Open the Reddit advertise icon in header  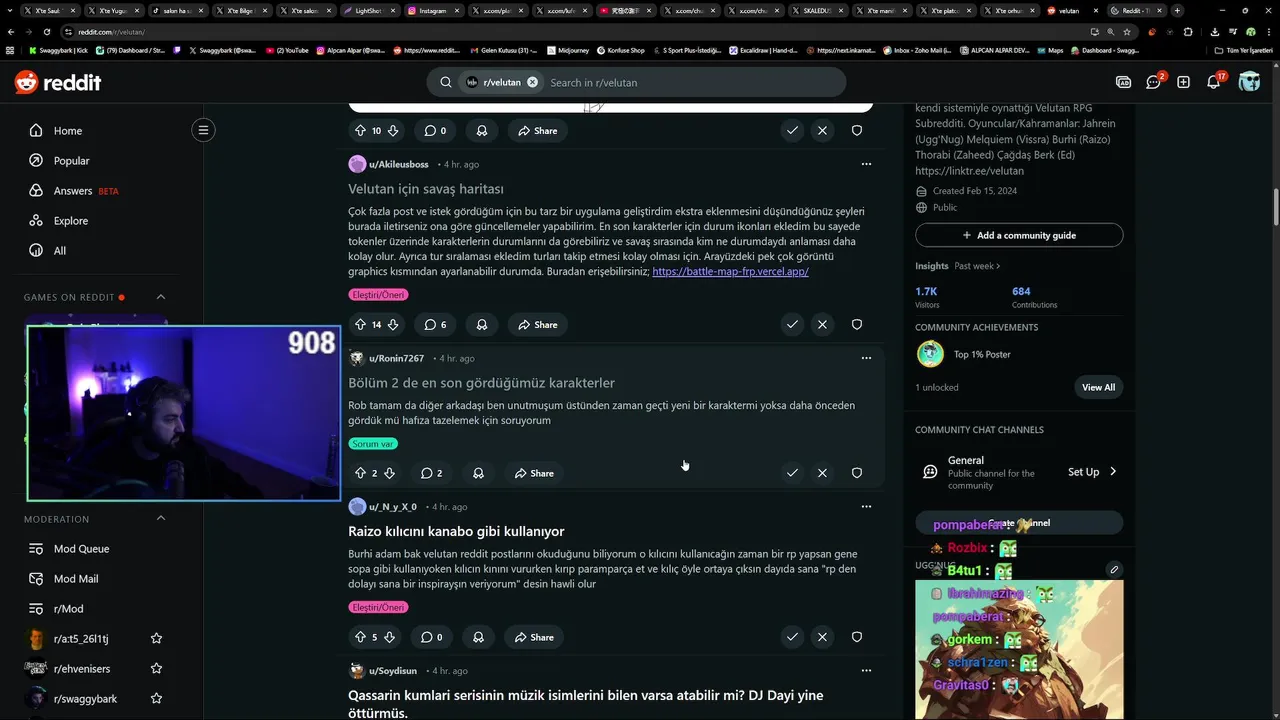click(x=1124, y=82)
